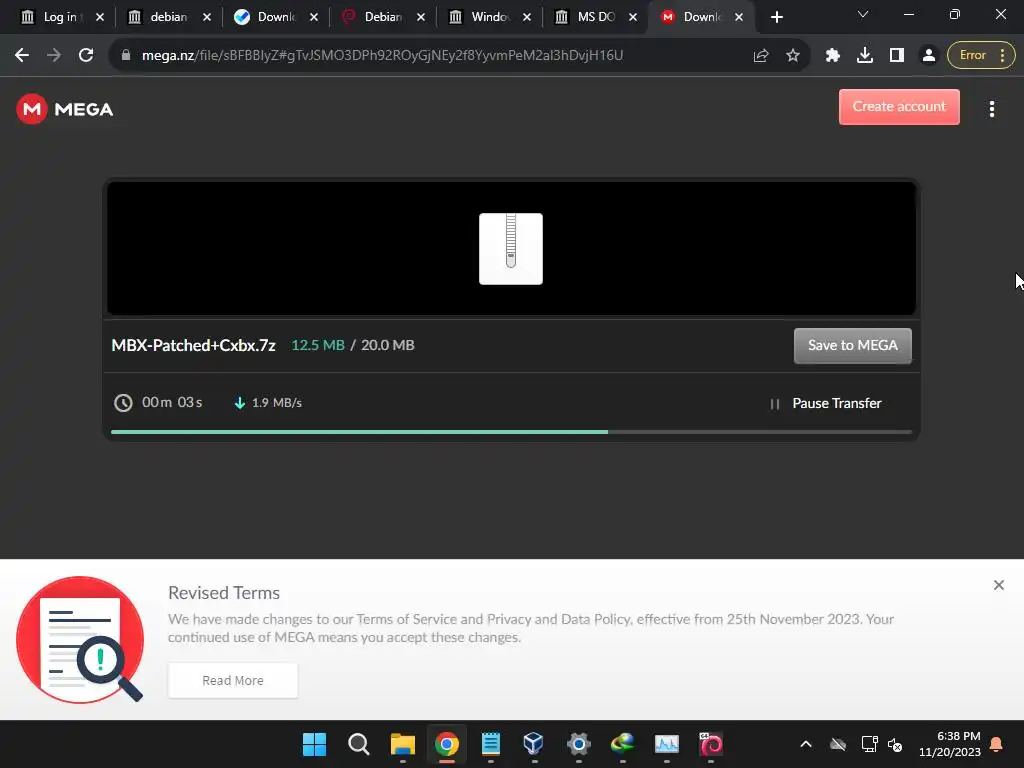Click the Chrome taskbar icon
The width and height of the screenshot is (1024, 768).
(x=447, y=744)
